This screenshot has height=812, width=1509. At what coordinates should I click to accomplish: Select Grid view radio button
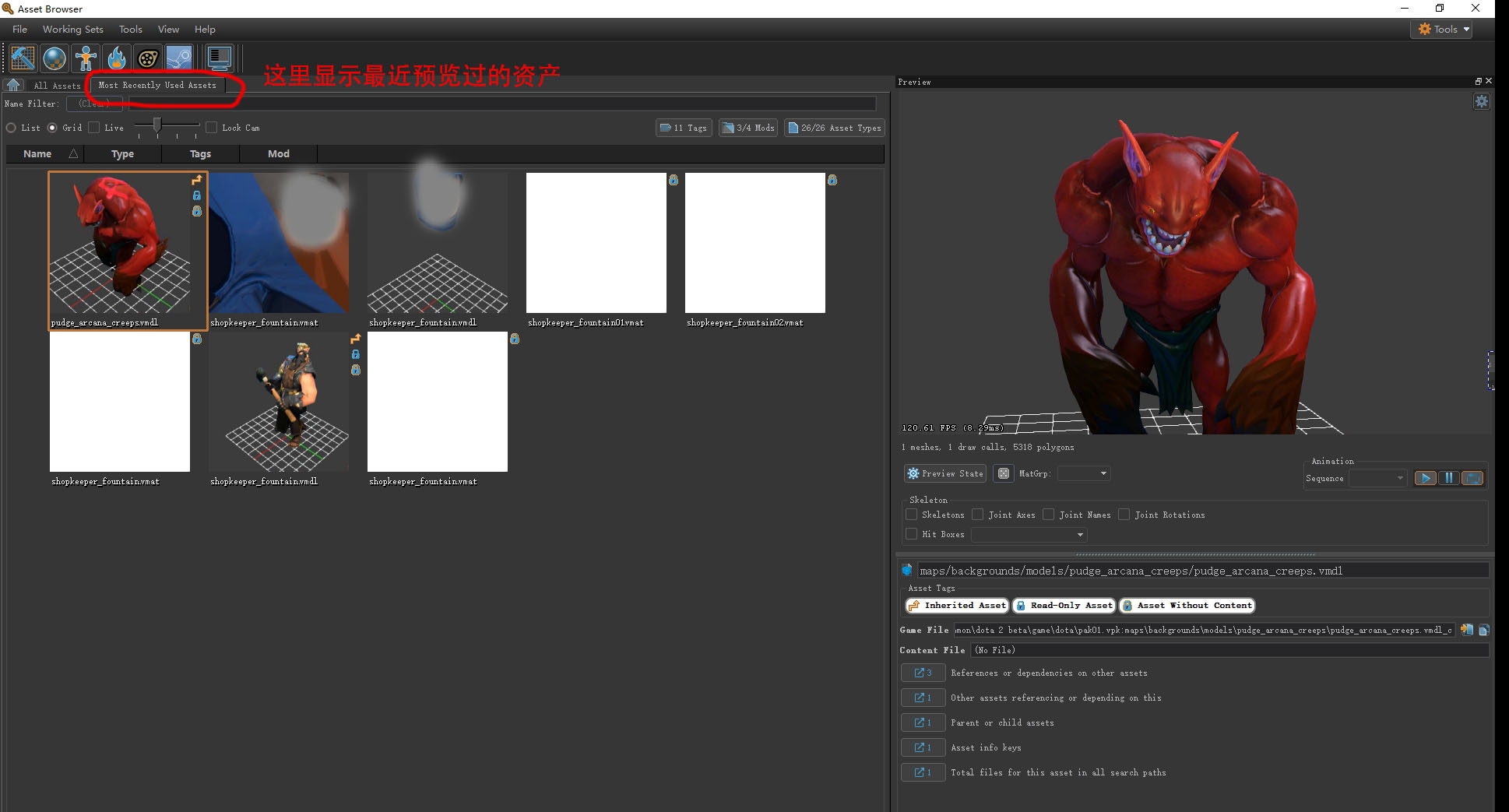point(52,128)
